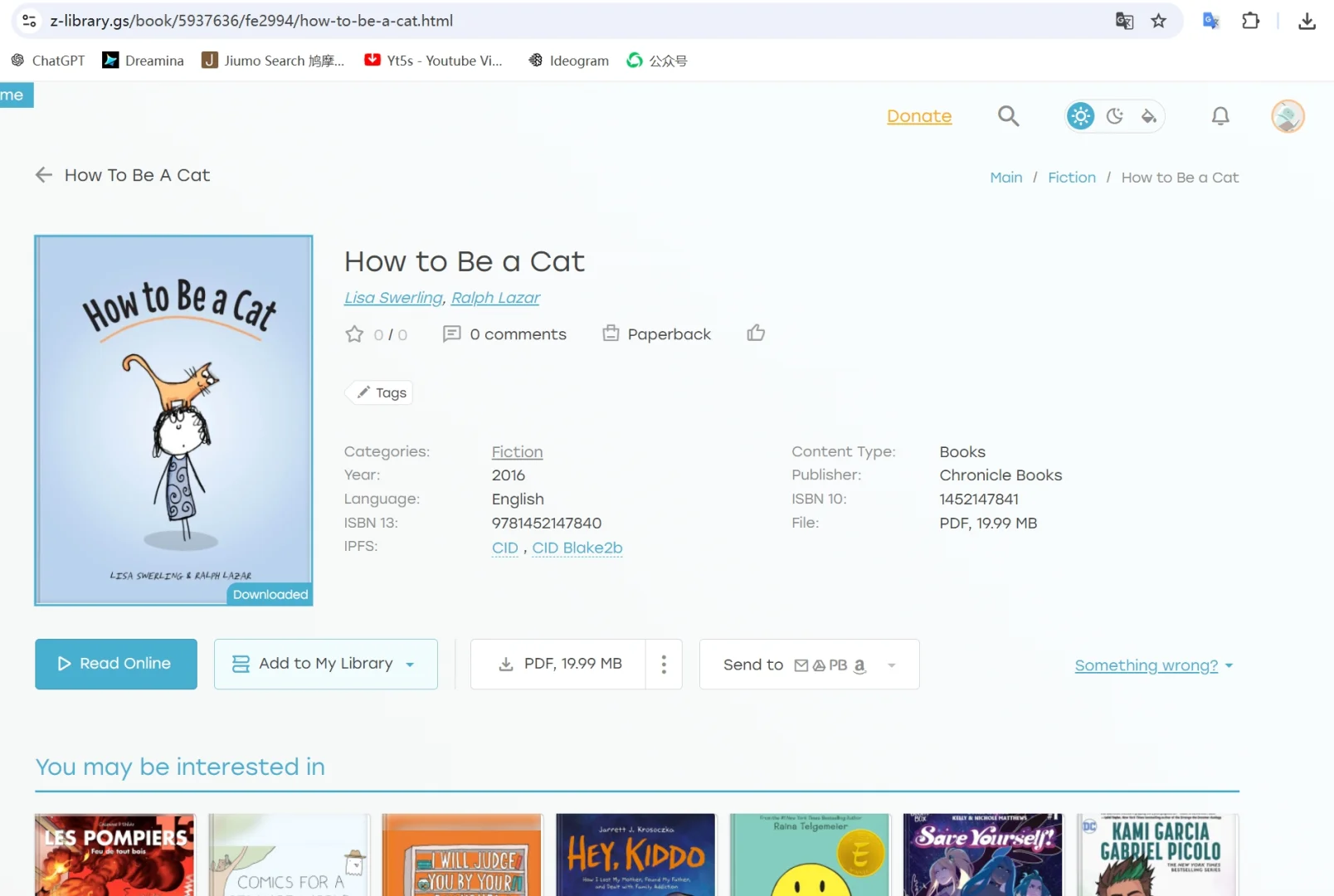Open Save Yourself! recommended book cover
Viewport: 1334px width, 896px height.
tap(982, 855)
